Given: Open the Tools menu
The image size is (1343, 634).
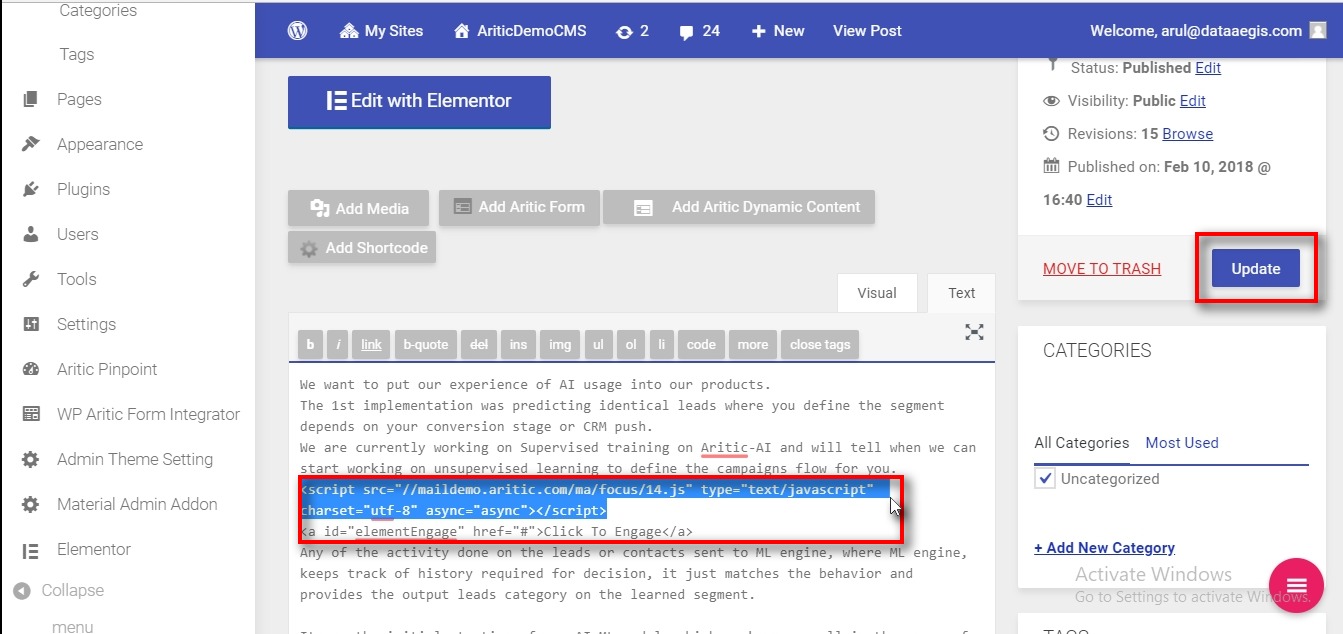Looking at the screenshot, I should [76, 279].
